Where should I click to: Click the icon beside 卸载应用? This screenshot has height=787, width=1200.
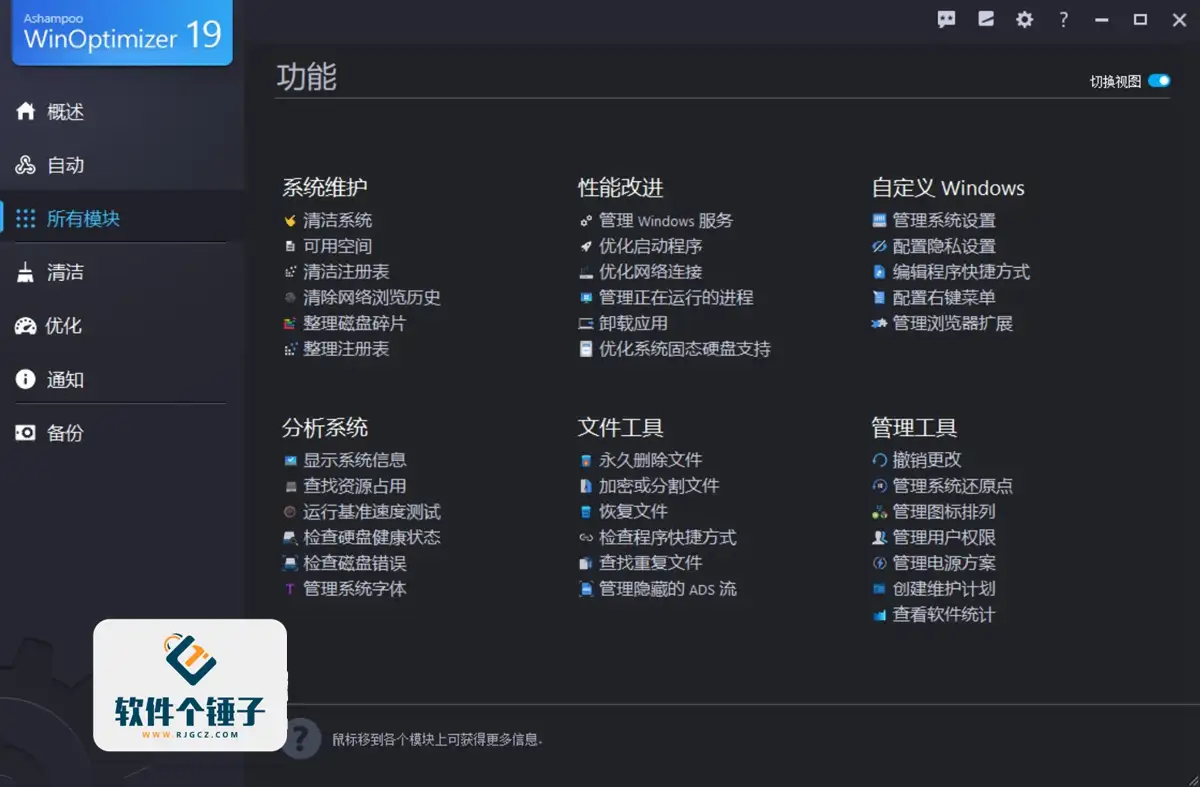(x=586, y=324)
